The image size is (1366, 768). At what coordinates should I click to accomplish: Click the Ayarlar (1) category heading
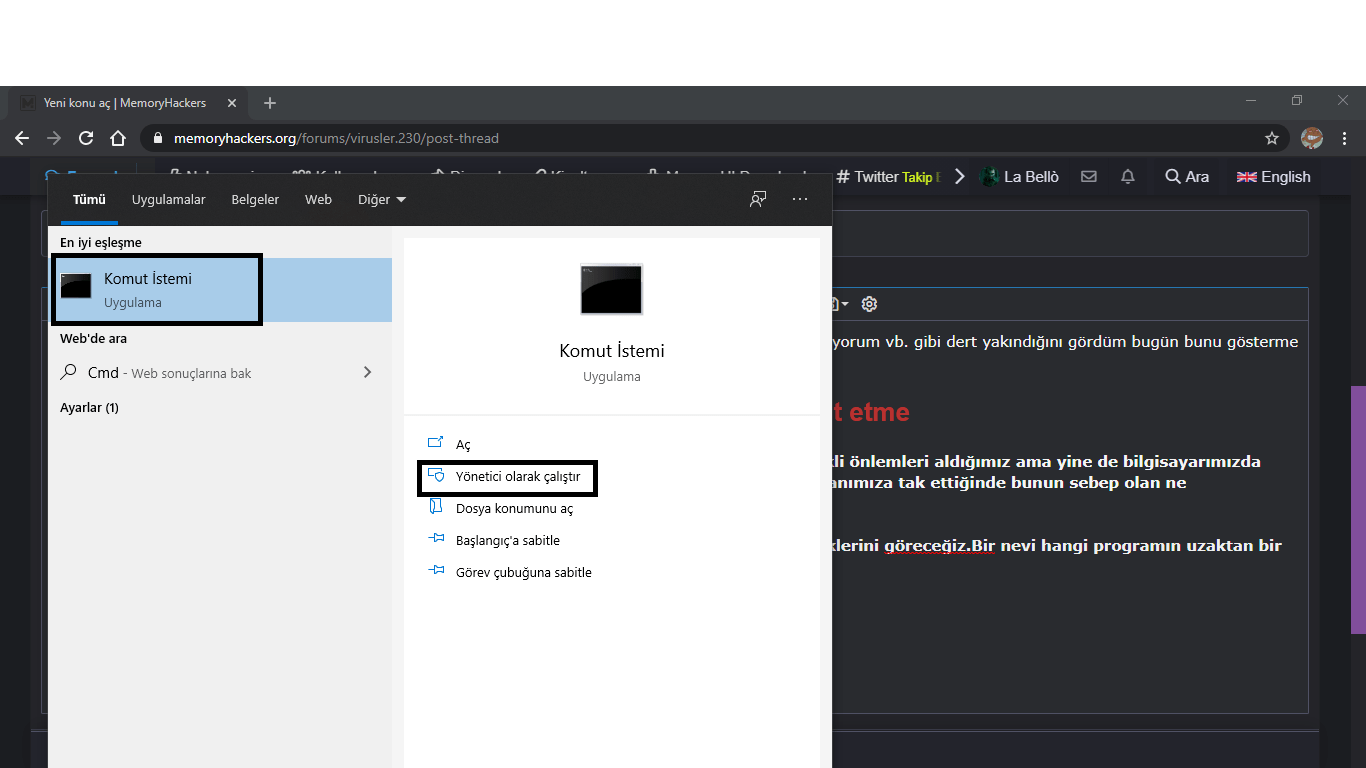click(x=89, y=408)
